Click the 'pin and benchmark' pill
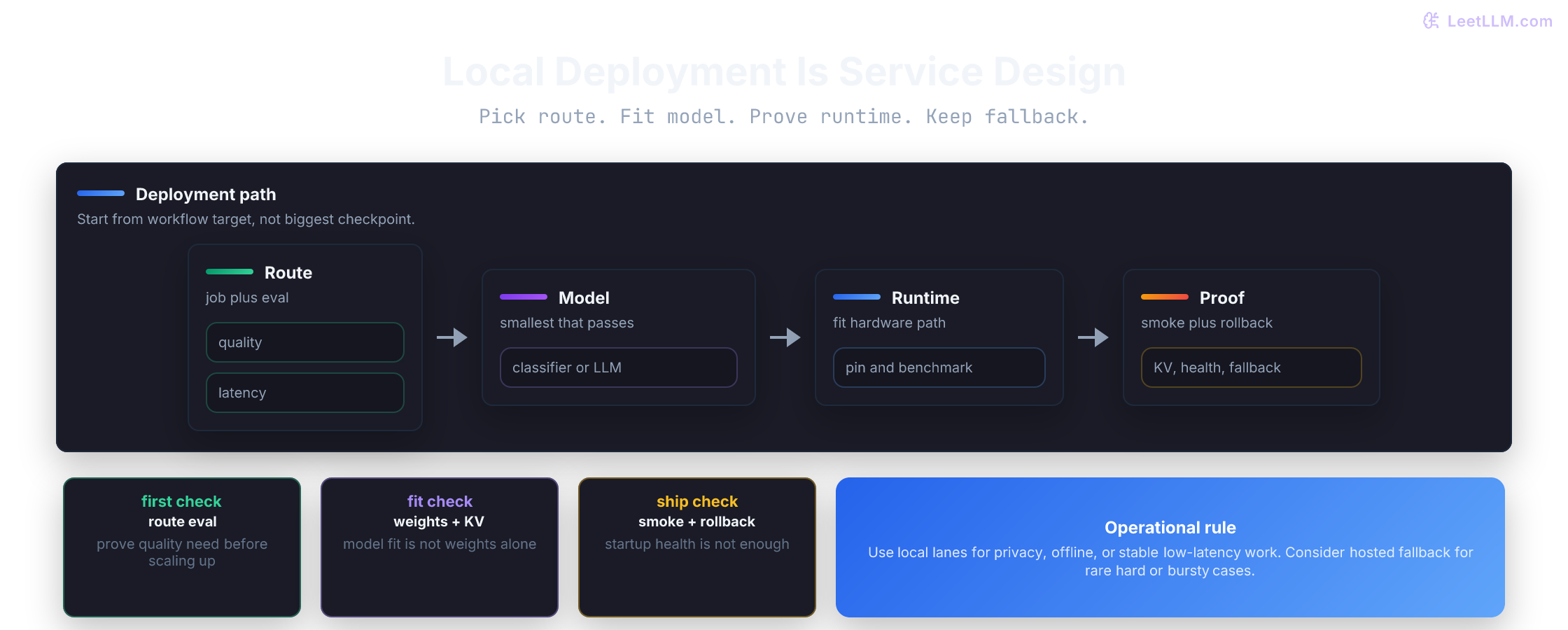The width and height of the screenshot is (1568, 630). click(939, 367)
